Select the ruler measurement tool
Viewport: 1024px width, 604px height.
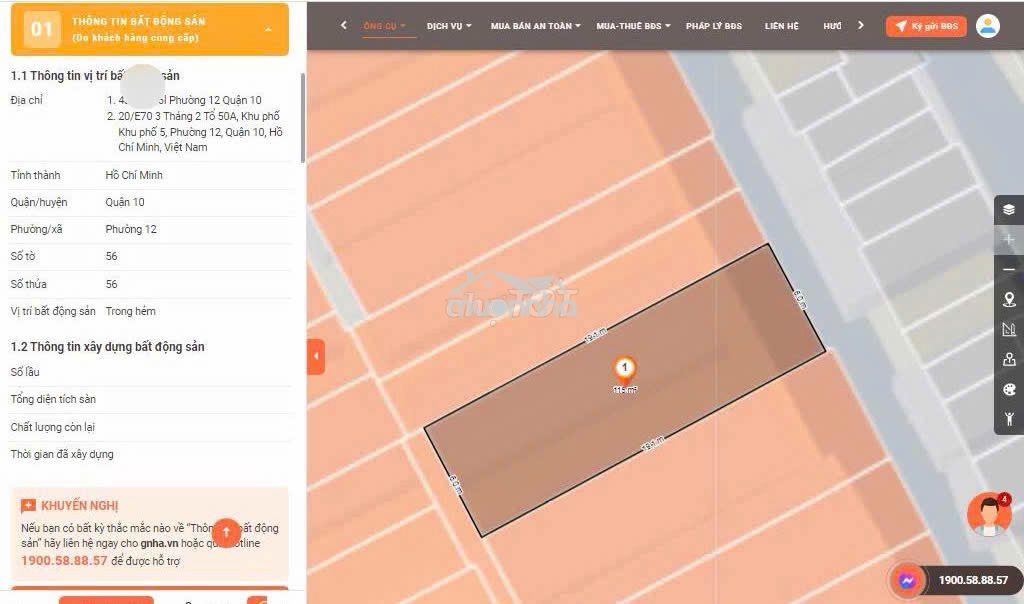pos(1009,329)
